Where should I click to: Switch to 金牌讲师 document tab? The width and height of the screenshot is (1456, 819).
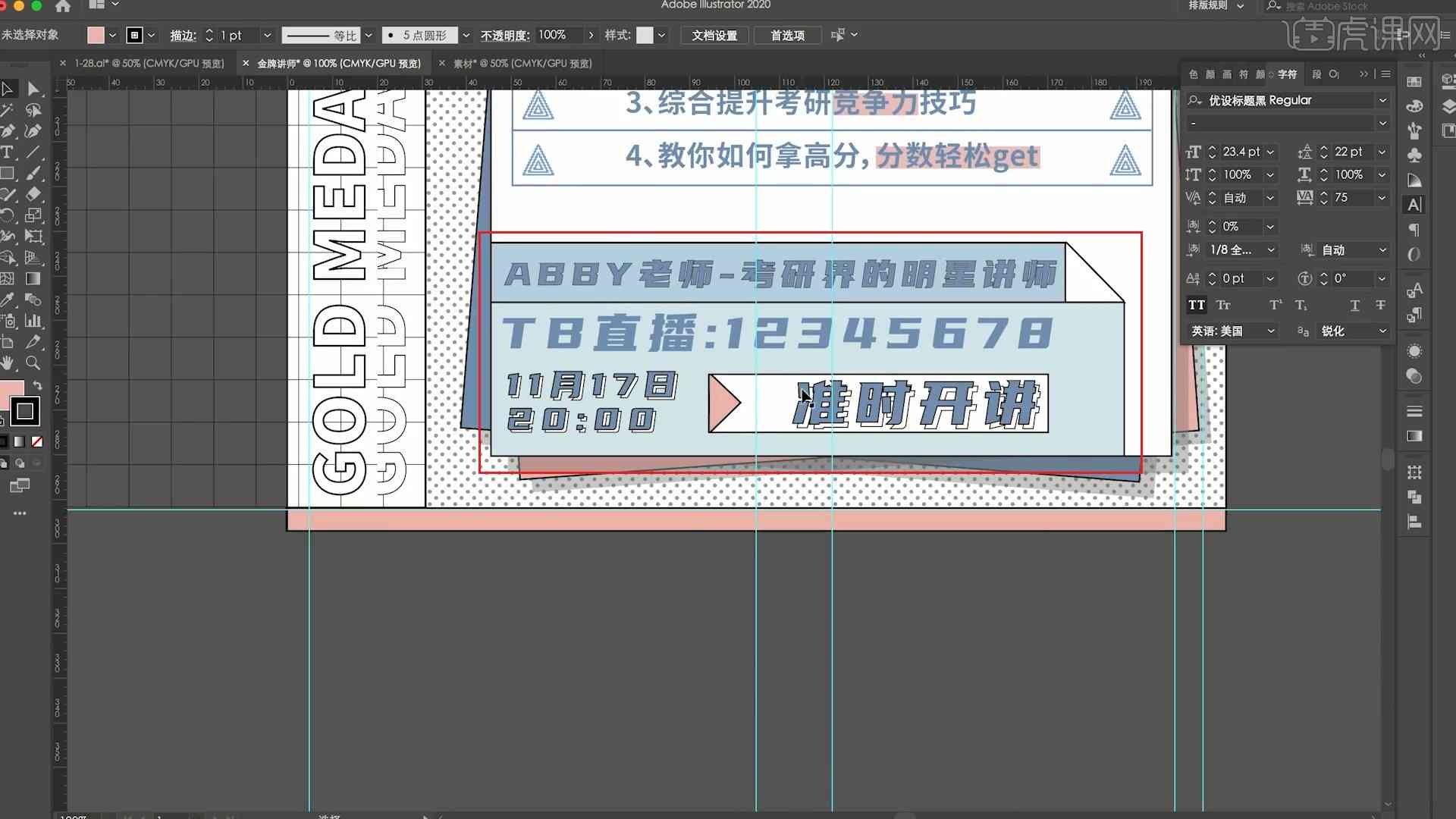click(340, 63)
